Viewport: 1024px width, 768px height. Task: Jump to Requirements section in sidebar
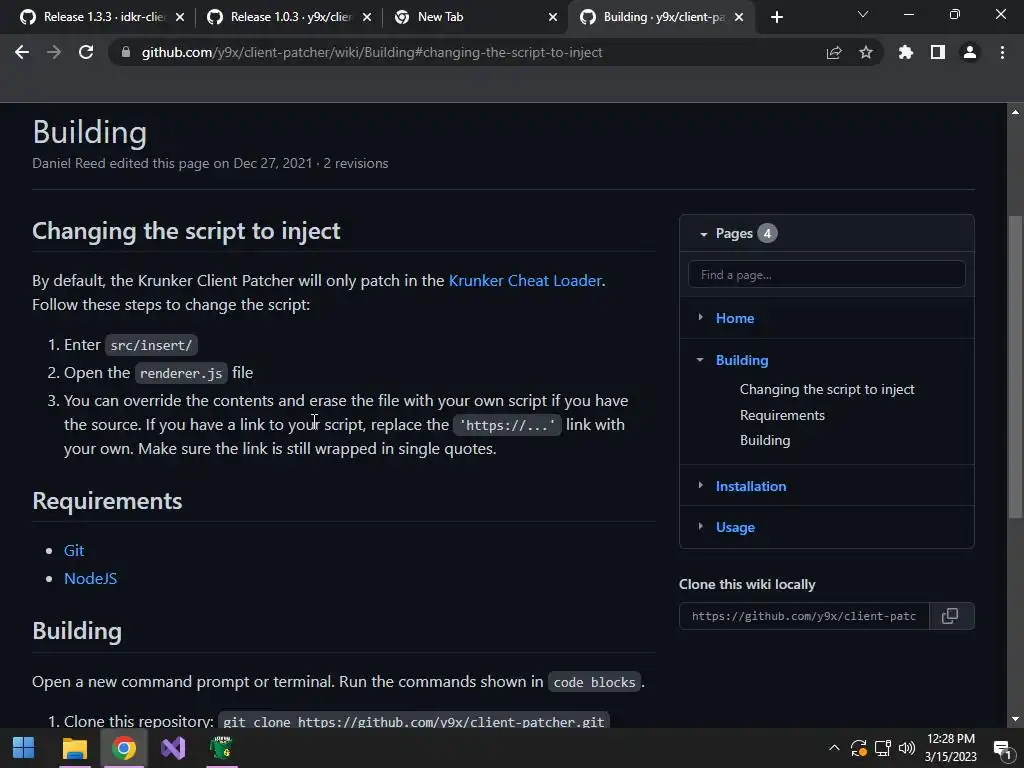tap(782, 415)
